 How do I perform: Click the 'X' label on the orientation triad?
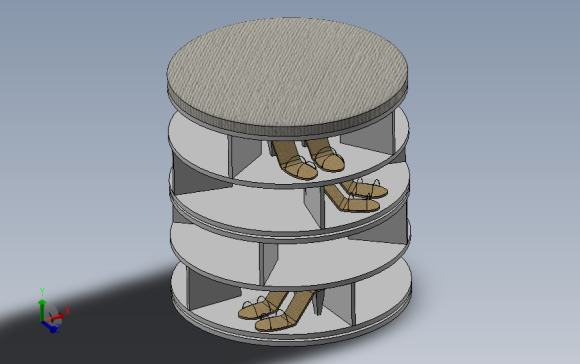[x=67, y=311]
